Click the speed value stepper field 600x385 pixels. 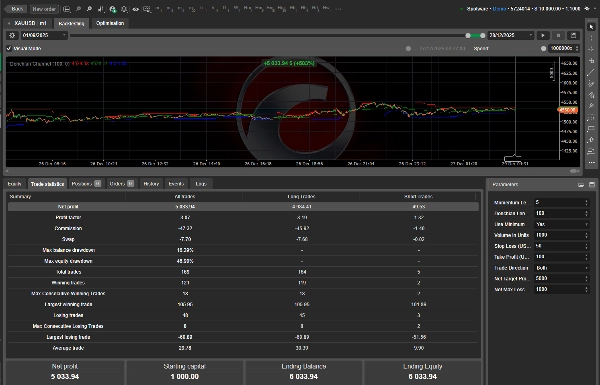[564, 49]
